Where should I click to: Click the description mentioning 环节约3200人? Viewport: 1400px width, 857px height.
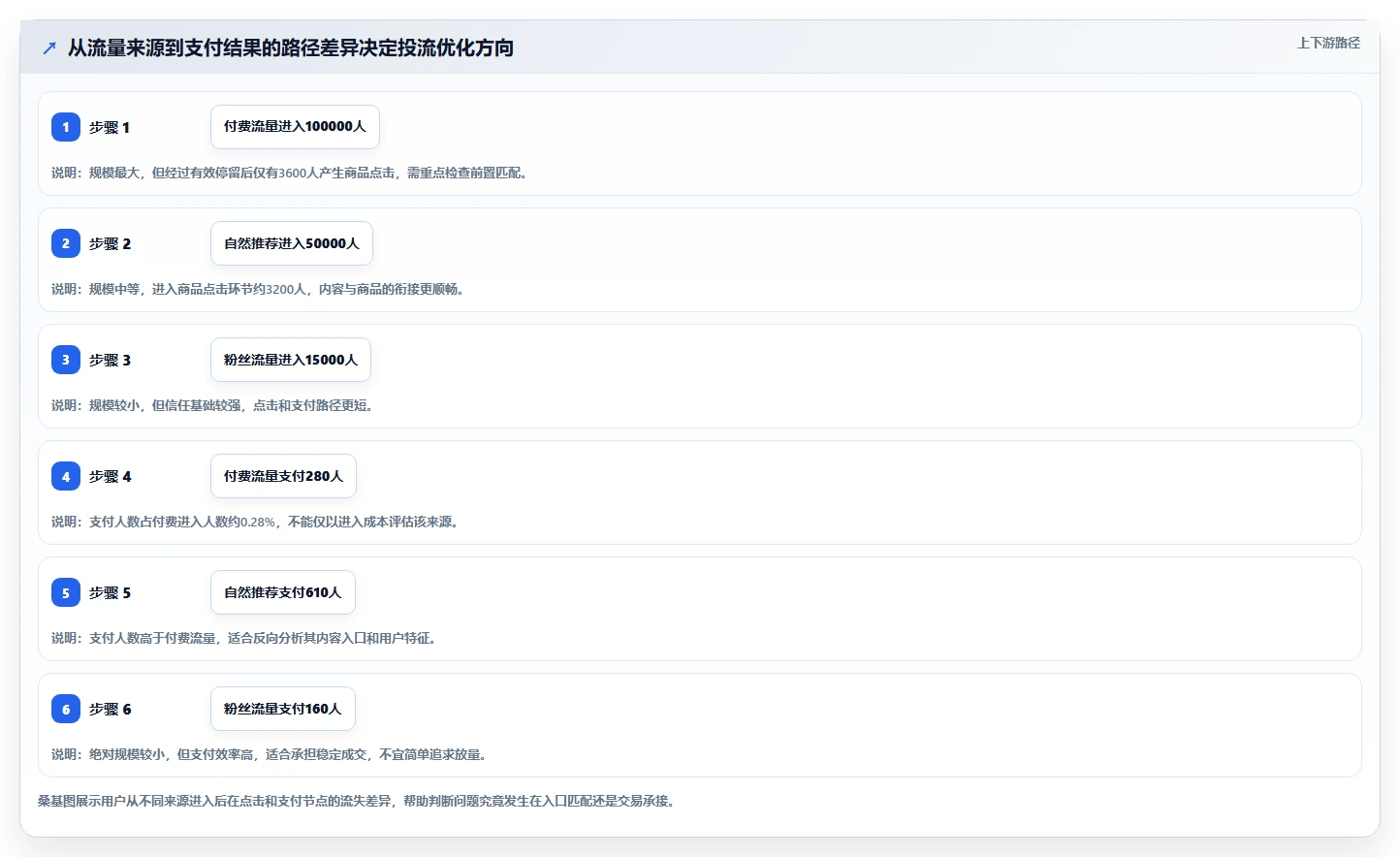point(258,289)
